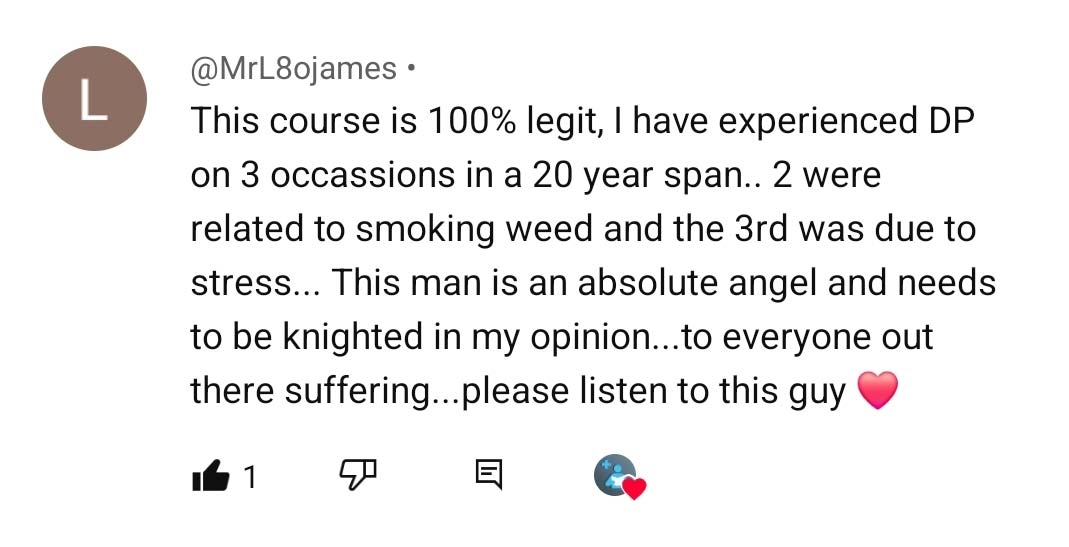Visit the @MrL8ojames channel link
The width and height of the screenshot is (1069, 547).
coord(293,69)
